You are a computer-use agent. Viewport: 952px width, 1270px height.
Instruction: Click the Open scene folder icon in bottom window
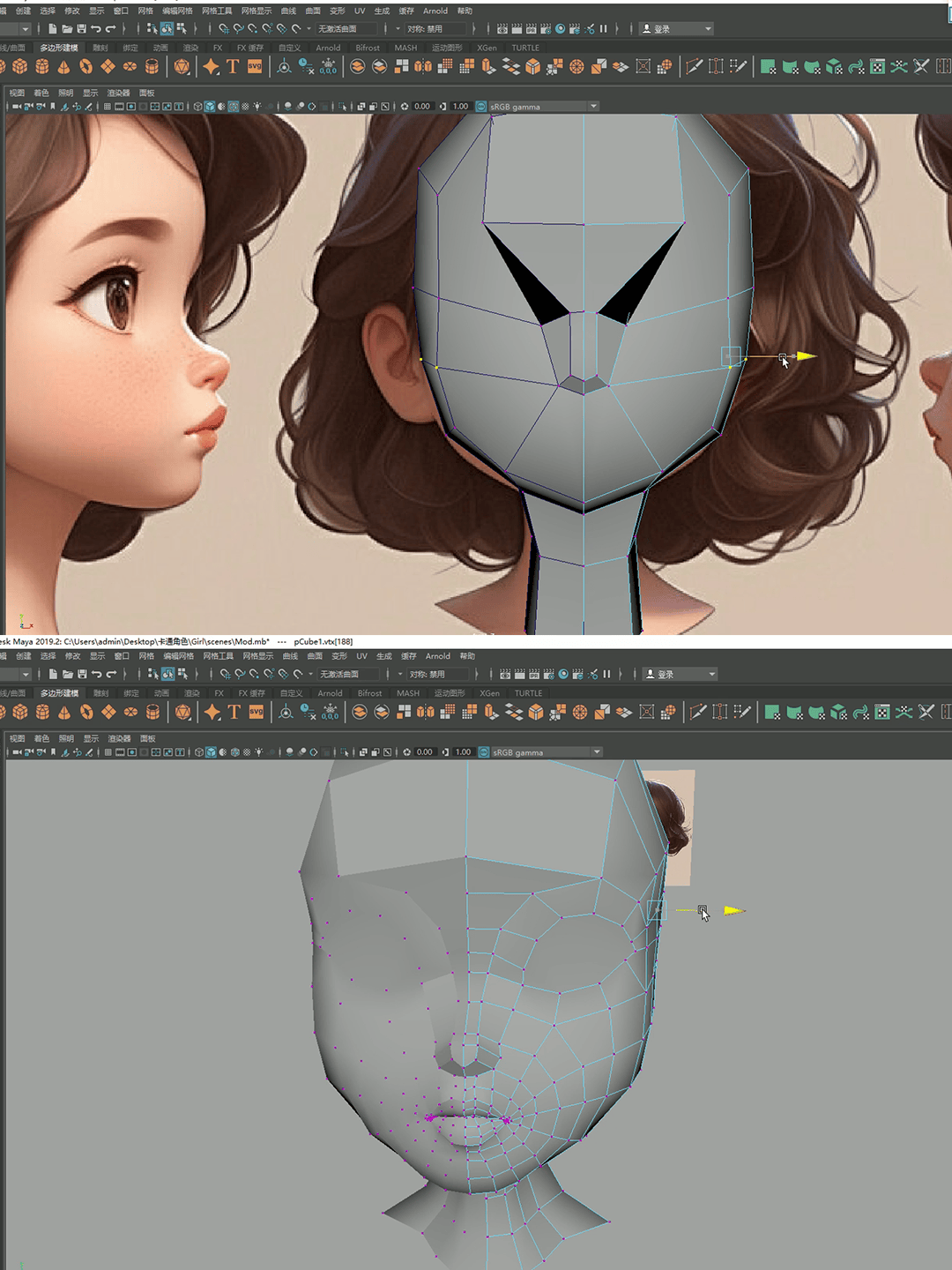(x=68, y=675)
